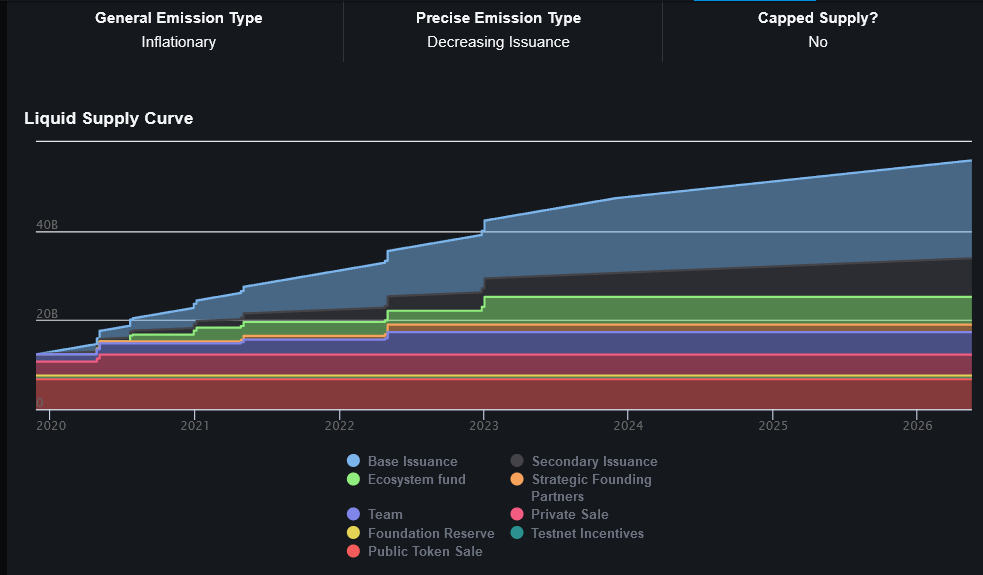The width and height of the screenshot is (983, 575).
Task: Click the pink Private Sale legend dot
Action: 517,515
